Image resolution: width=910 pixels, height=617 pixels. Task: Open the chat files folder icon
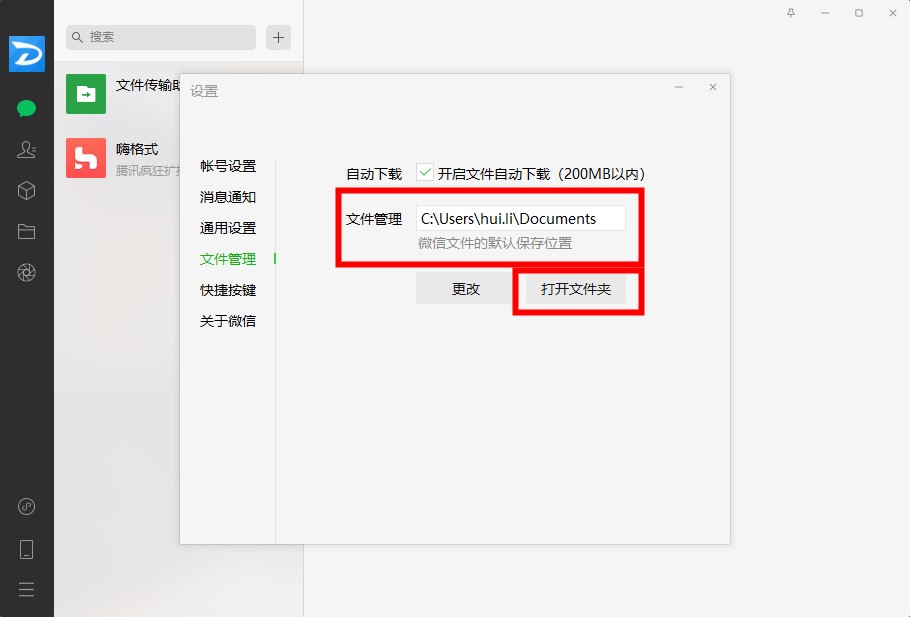(x=26, y=232)
